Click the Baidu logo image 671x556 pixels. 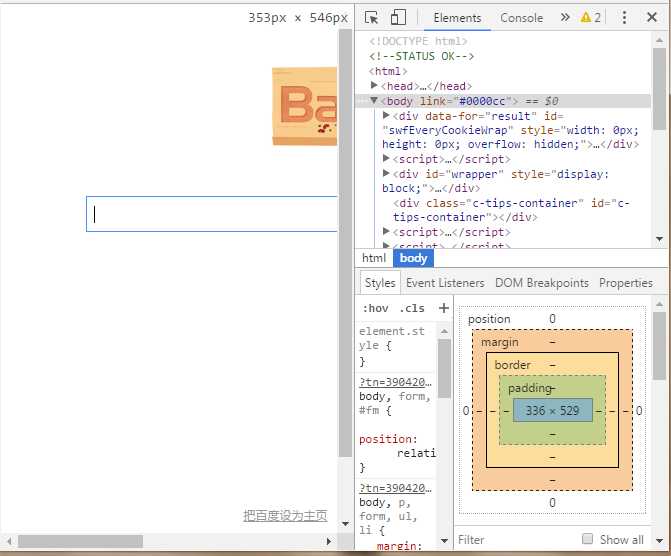pos(305,106)
